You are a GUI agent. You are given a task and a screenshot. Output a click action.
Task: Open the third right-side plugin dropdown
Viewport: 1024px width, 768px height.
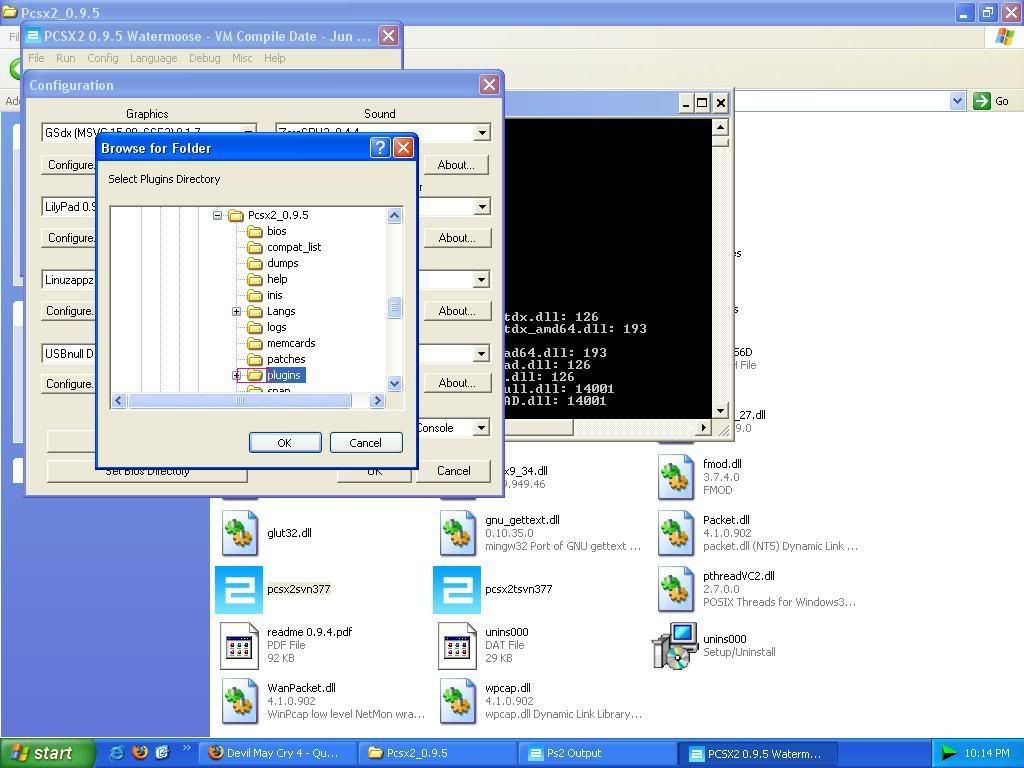[482, 280]
